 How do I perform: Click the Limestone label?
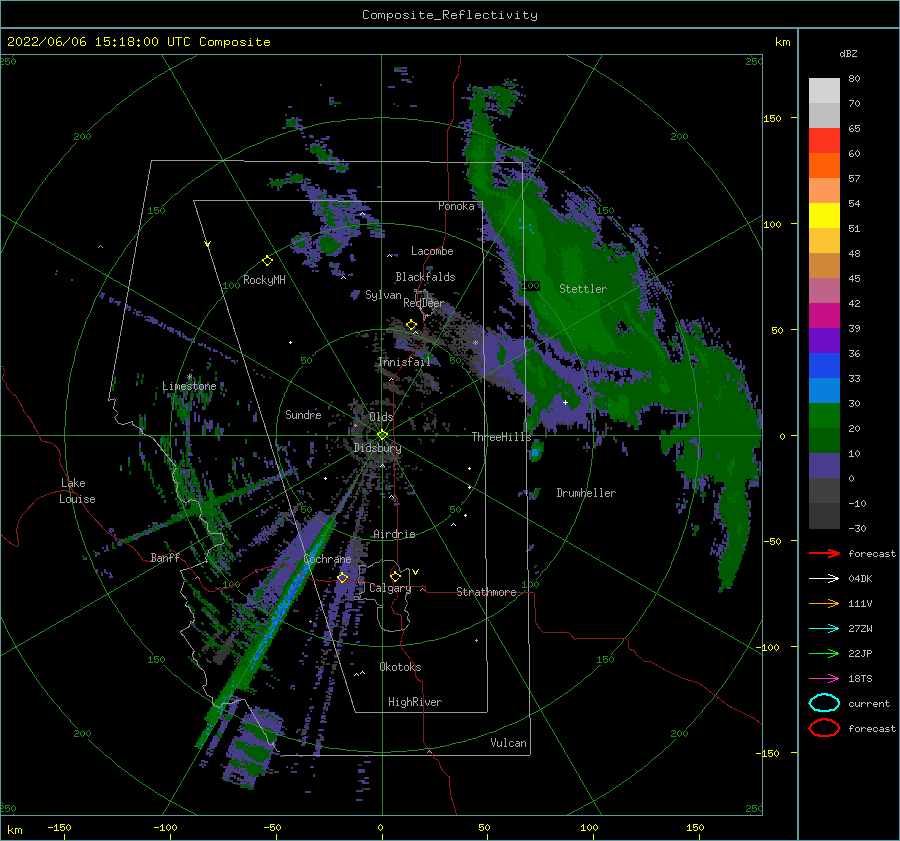[189, 386]
